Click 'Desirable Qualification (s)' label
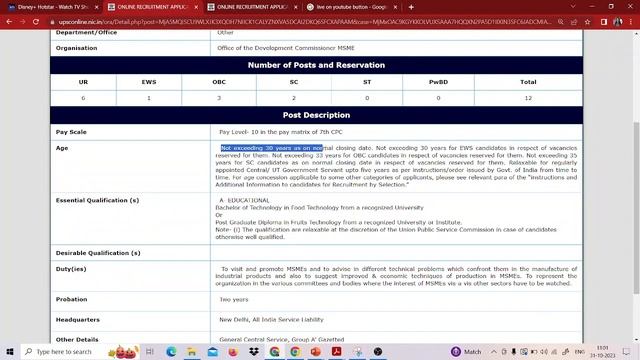The width and height of the screenshot is (640, 360). [x=98, y=253]
